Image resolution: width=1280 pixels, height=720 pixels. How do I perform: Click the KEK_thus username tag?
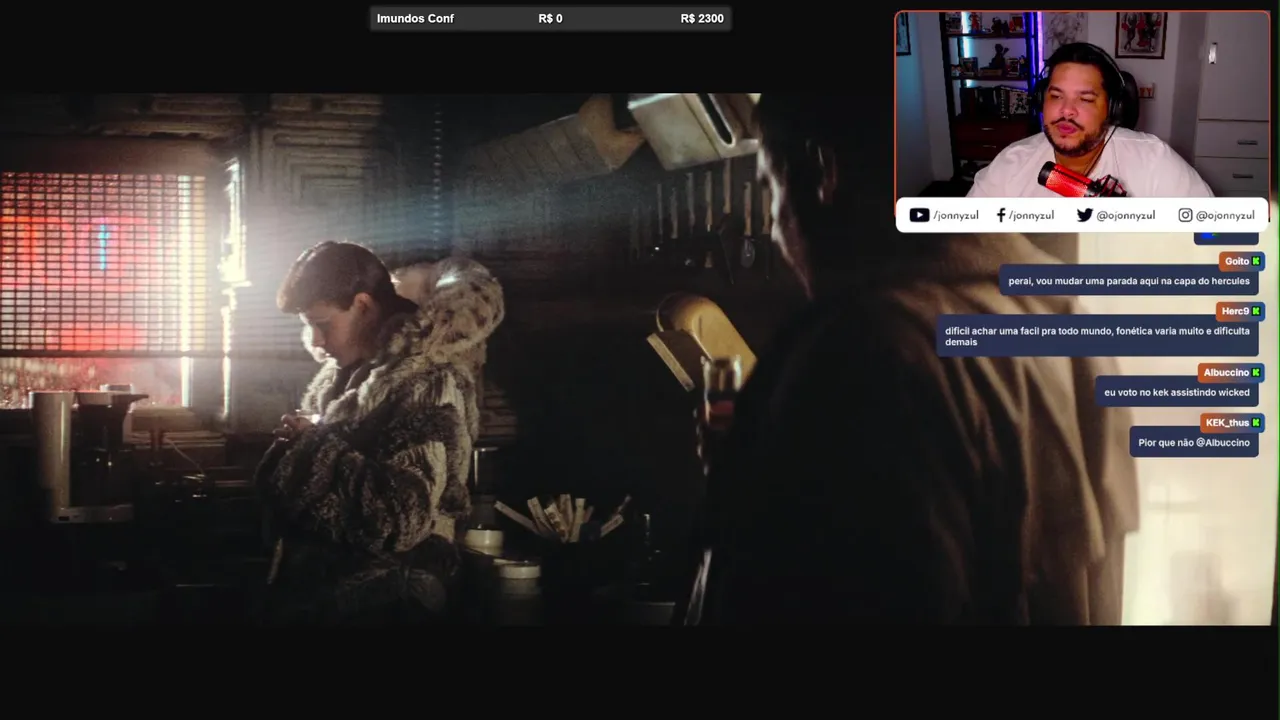(x=1232, y=422)
